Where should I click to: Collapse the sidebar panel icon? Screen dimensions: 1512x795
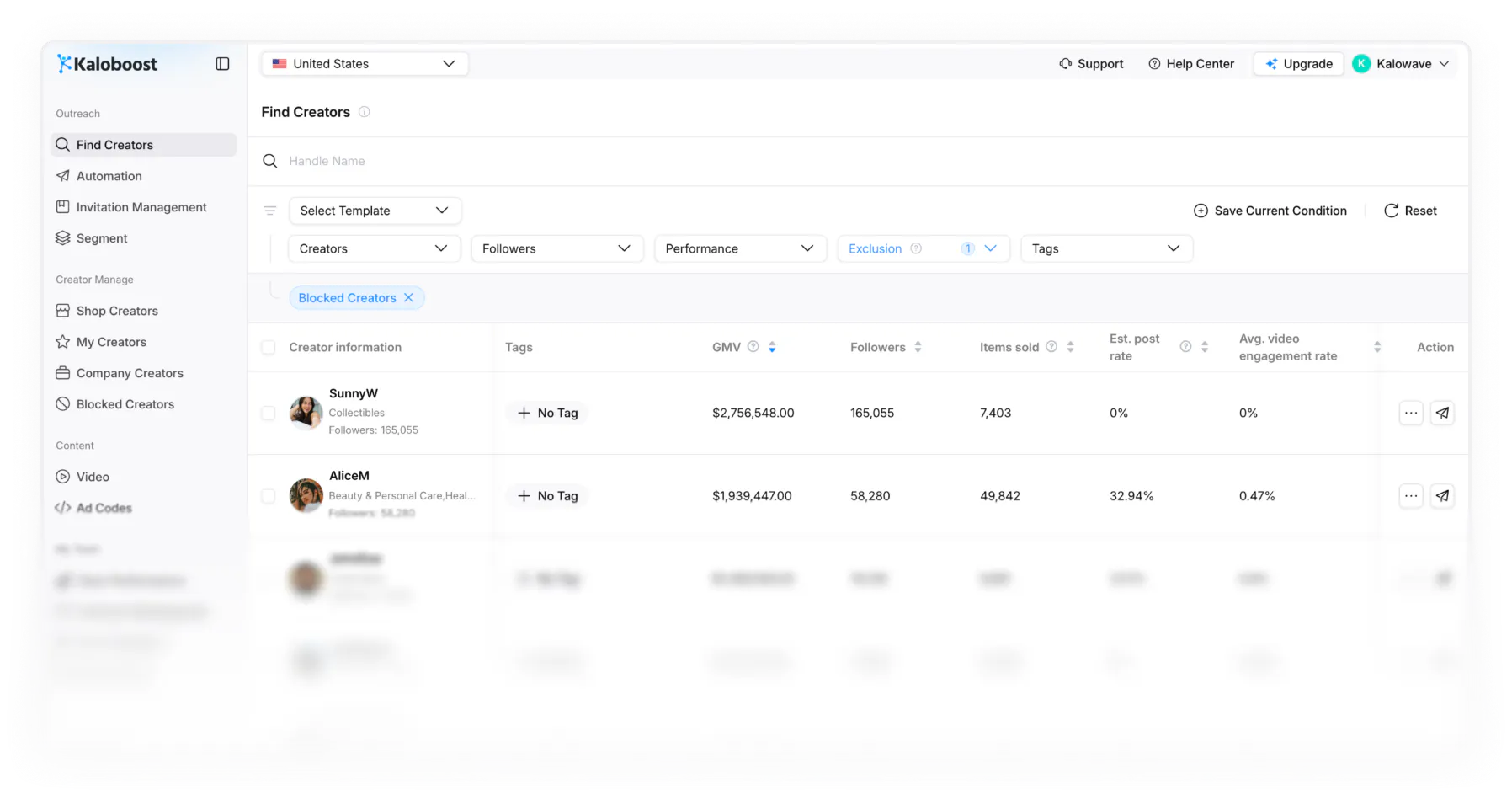[x=222, y=64]
